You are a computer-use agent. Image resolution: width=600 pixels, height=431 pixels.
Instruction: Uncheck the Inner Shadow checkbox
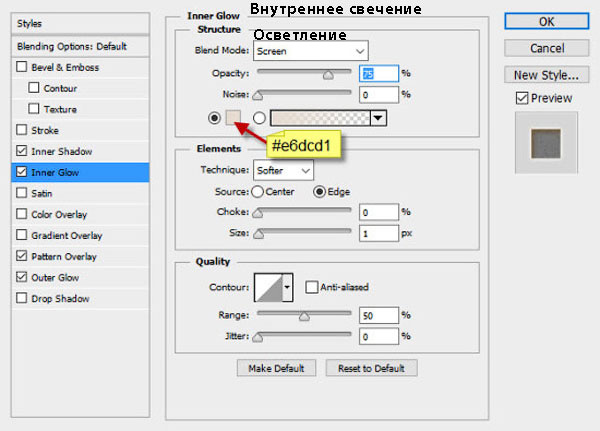point(22,151)
